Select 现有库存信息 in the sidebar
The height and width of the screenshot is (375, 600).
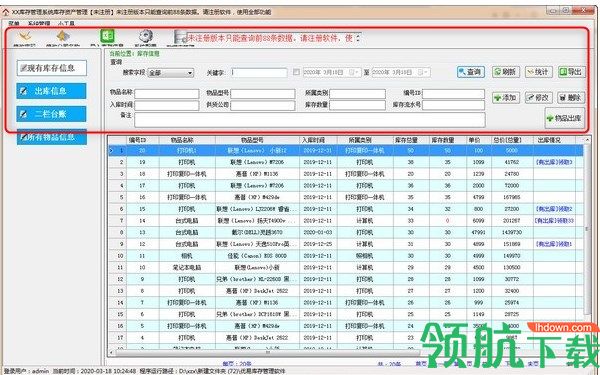coord(52,68)
